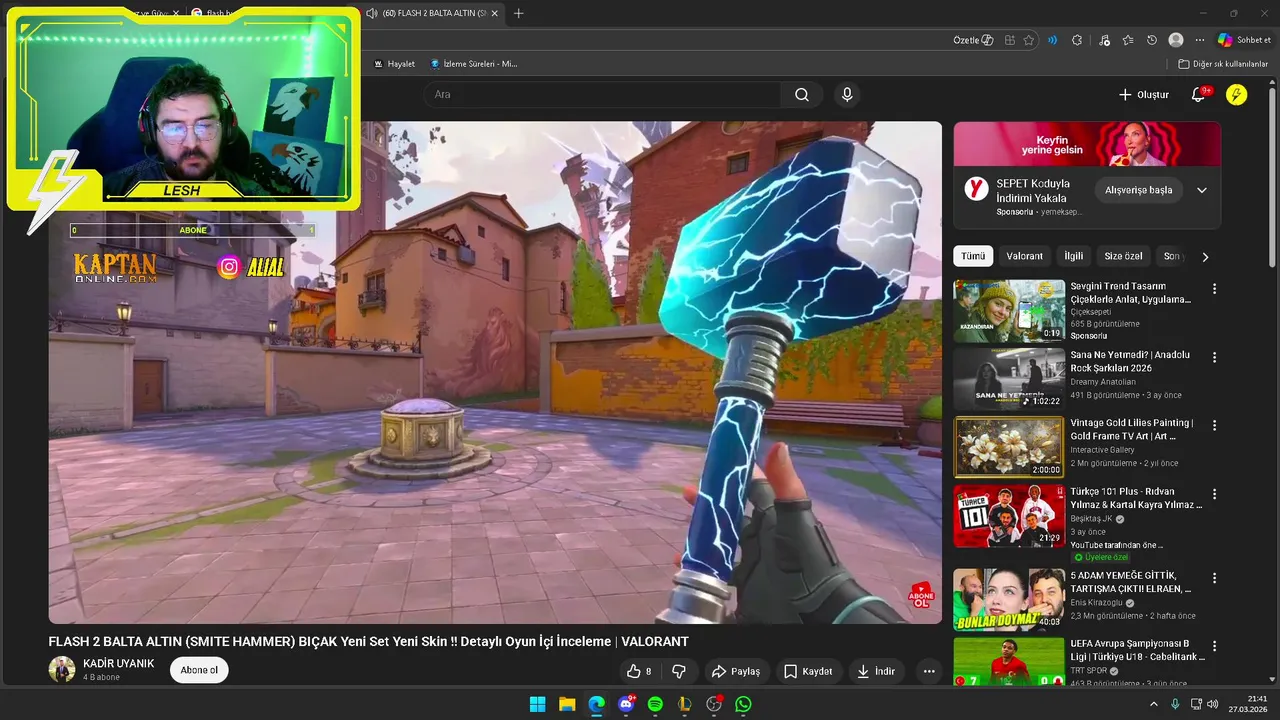This screenshot has width=1280, height=720.
Task: Open options menu for Sevgini Trend Tasarım video
Action: (1215, 289)
